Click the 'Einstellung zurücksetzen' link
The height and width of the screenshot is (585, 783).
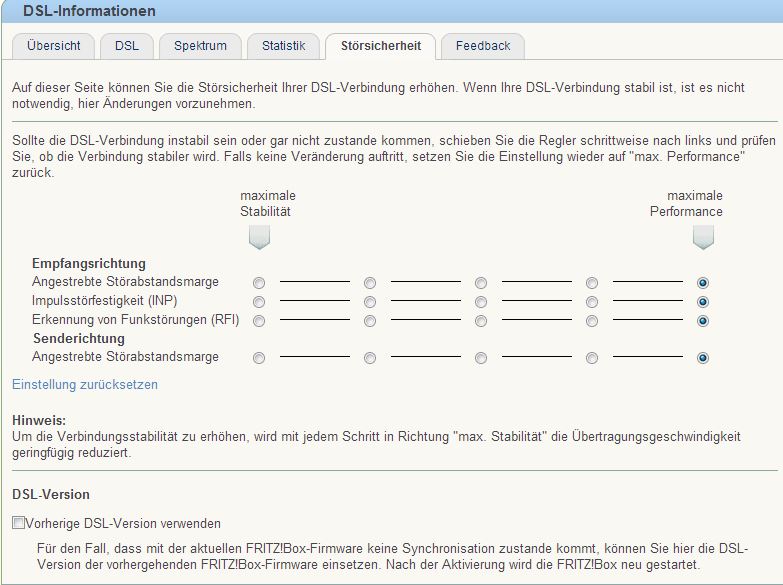tap(85, 384)
